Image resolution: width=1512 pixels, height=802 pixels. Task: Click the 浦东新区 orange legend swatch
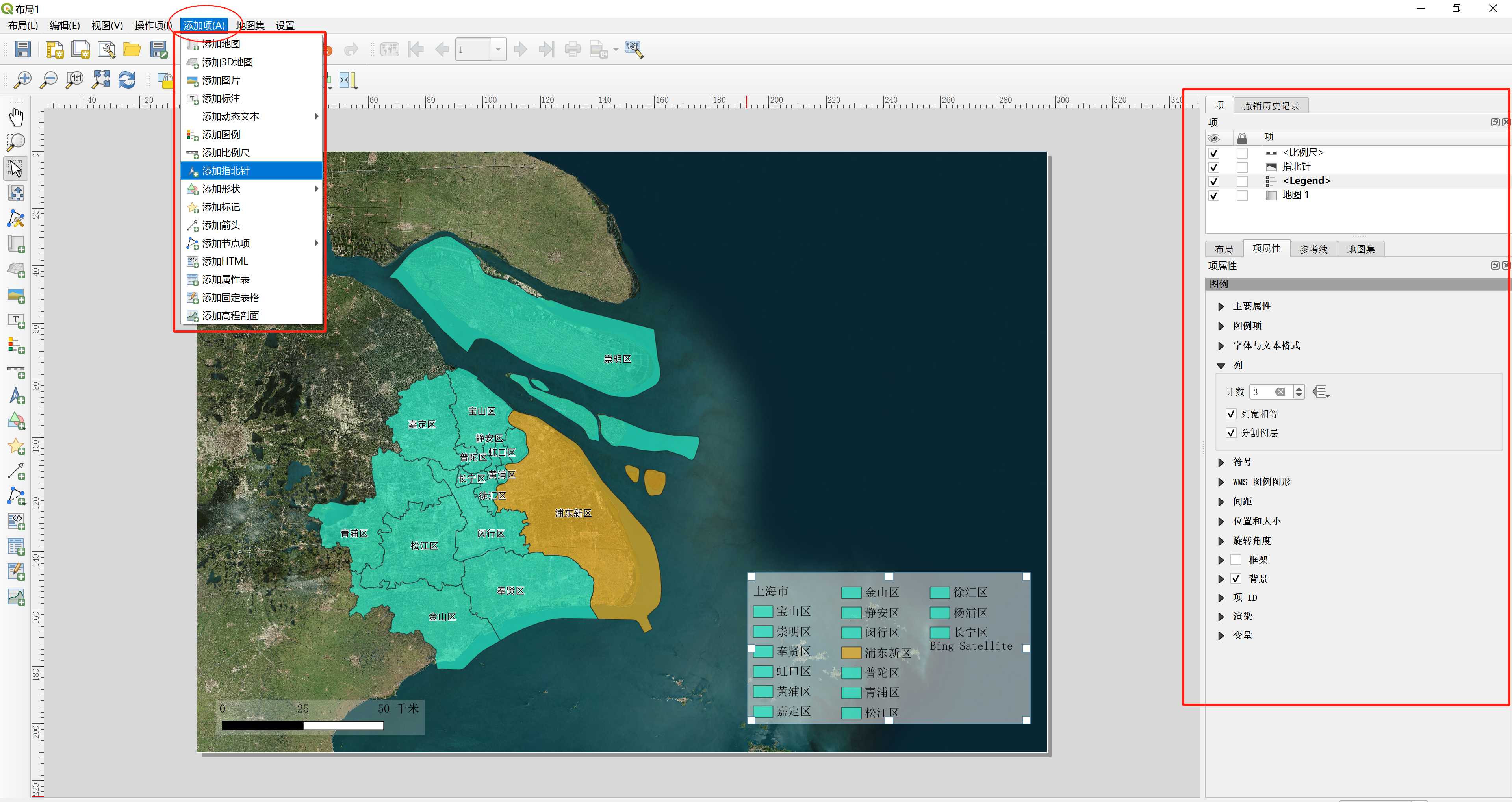[x=851, y=653]
